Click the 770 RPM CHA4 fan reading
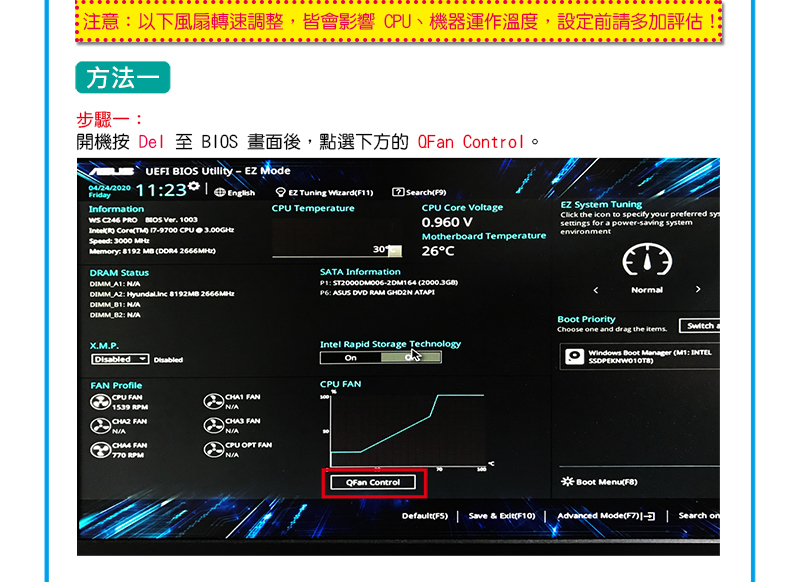 128,455
